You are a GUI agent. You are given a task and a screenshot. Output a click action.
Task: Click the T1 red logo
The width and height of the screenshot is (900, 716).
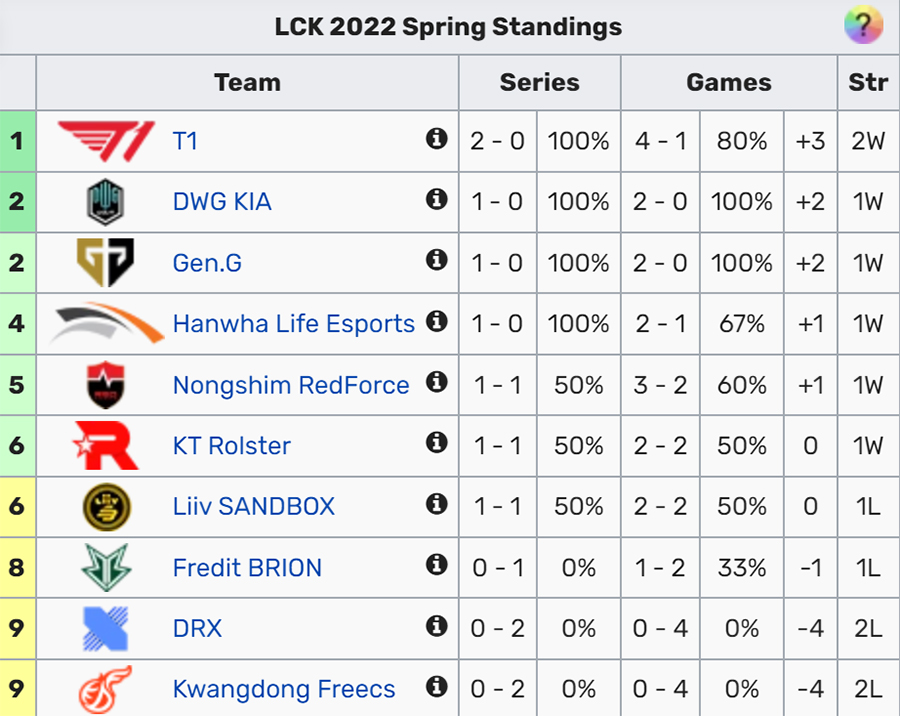106,141
